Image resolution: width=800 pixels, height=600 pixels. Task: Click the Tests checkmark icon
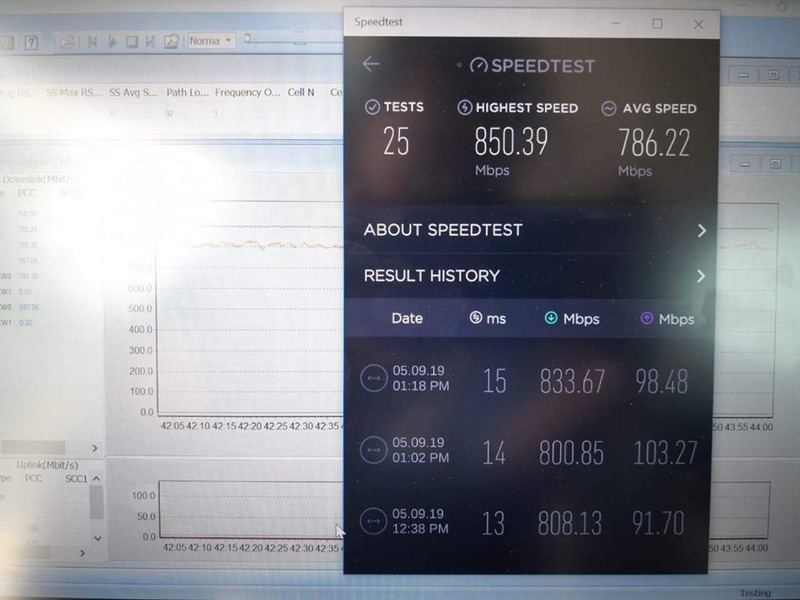point(372,107)
